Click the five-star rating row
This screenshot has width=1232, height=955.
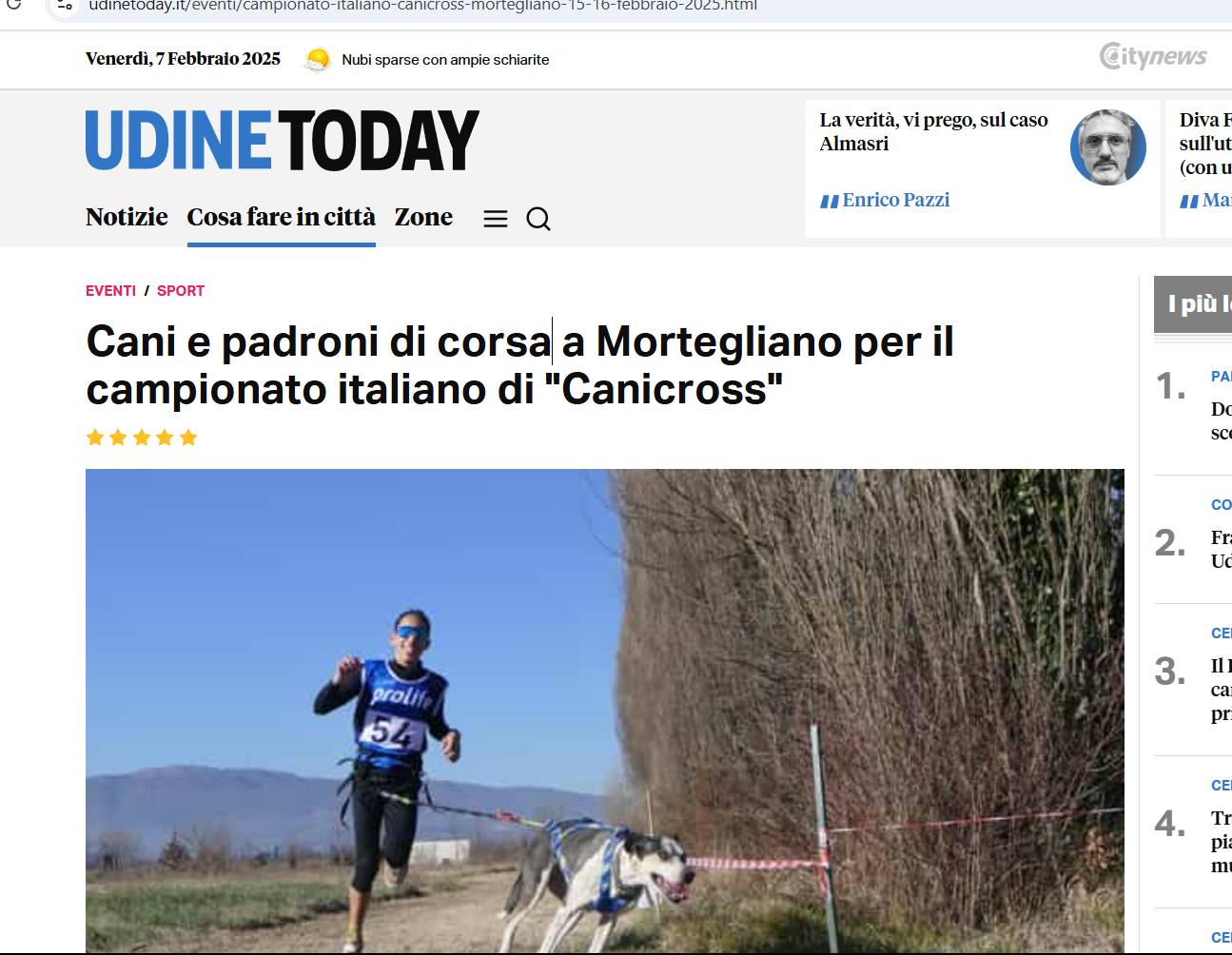tap(142, 438)
